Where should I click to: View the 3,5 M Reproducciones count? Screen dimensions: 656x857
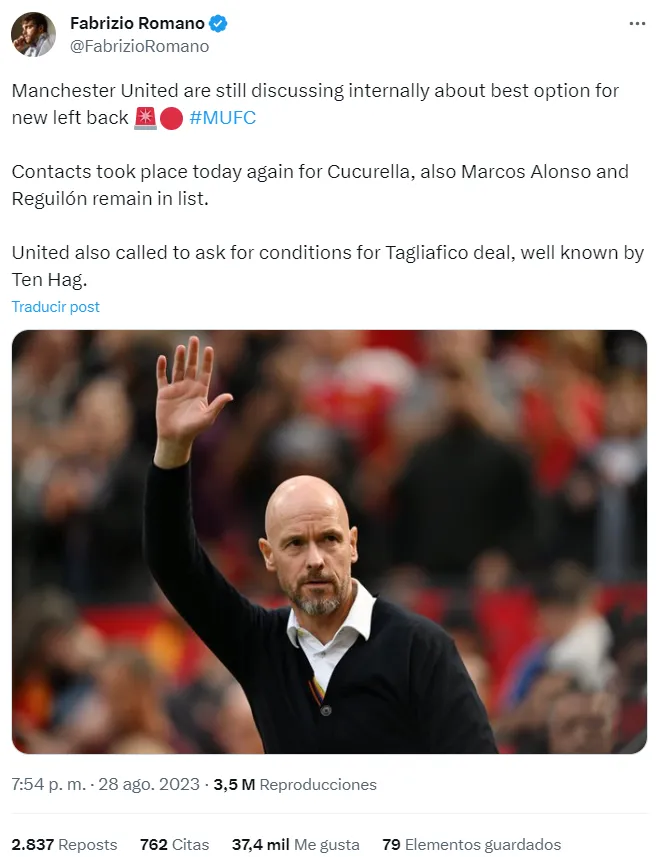coord(295,784)
